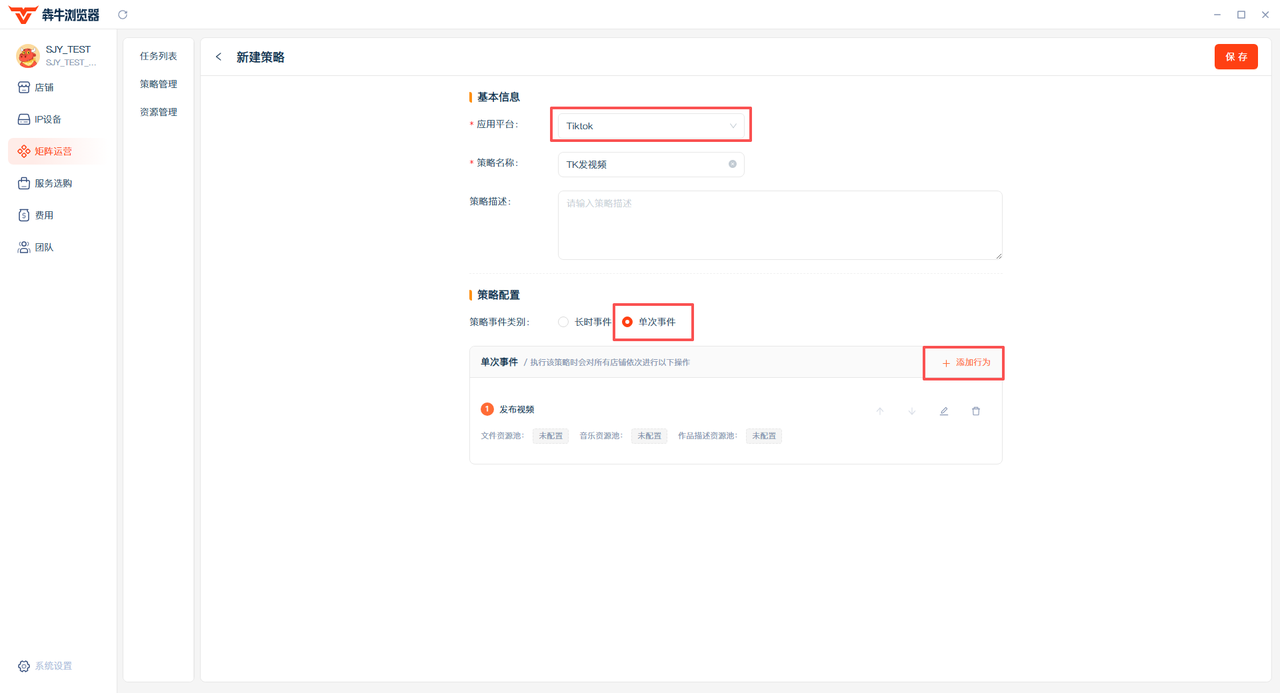Clear the strategy name field with X icon
The width and height of the screenshot is (1280, 693).
pyautogui.click(x=732, y=164)
